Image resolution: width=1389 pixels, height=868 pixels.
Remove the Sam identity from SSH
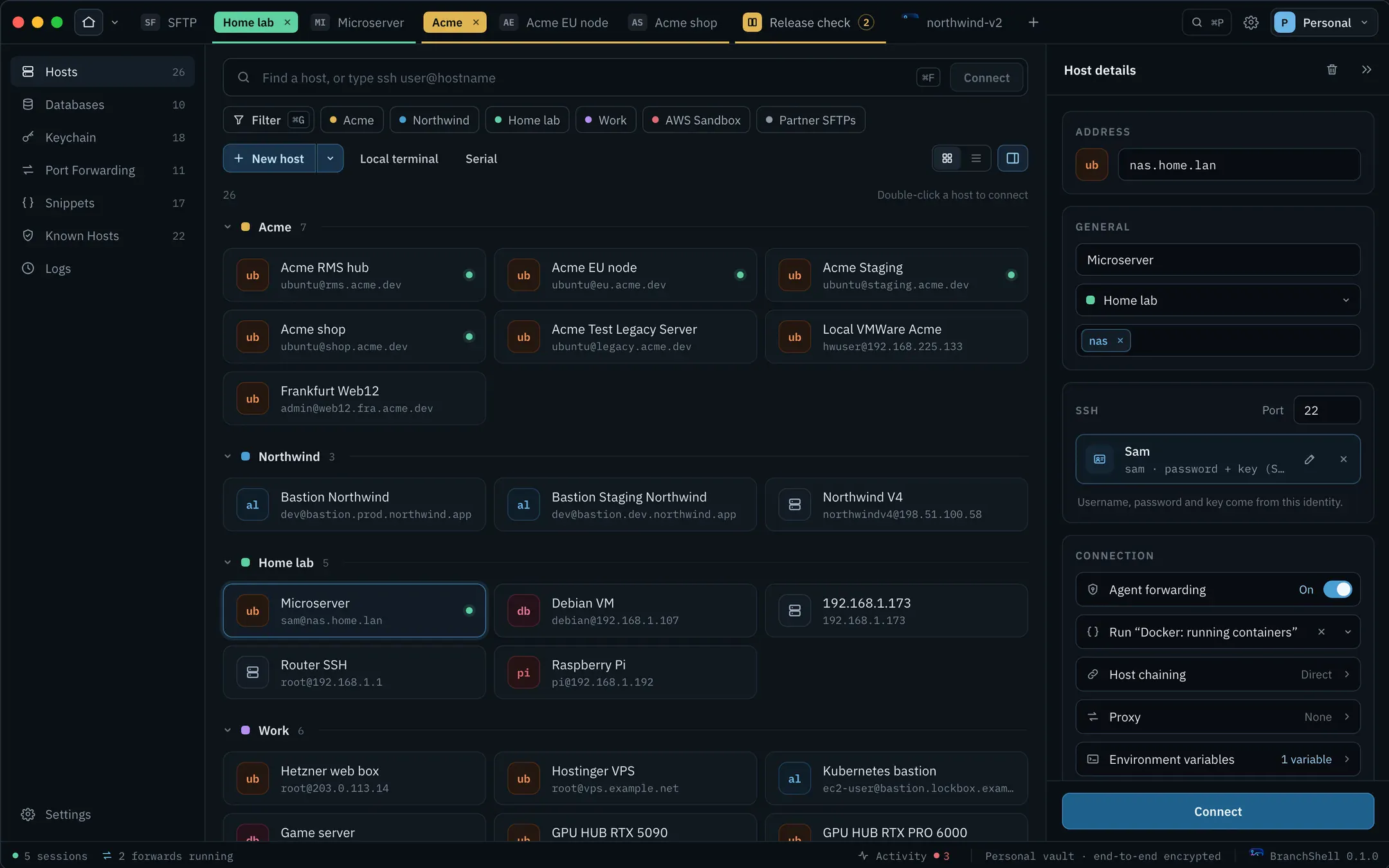point(1343,459)
